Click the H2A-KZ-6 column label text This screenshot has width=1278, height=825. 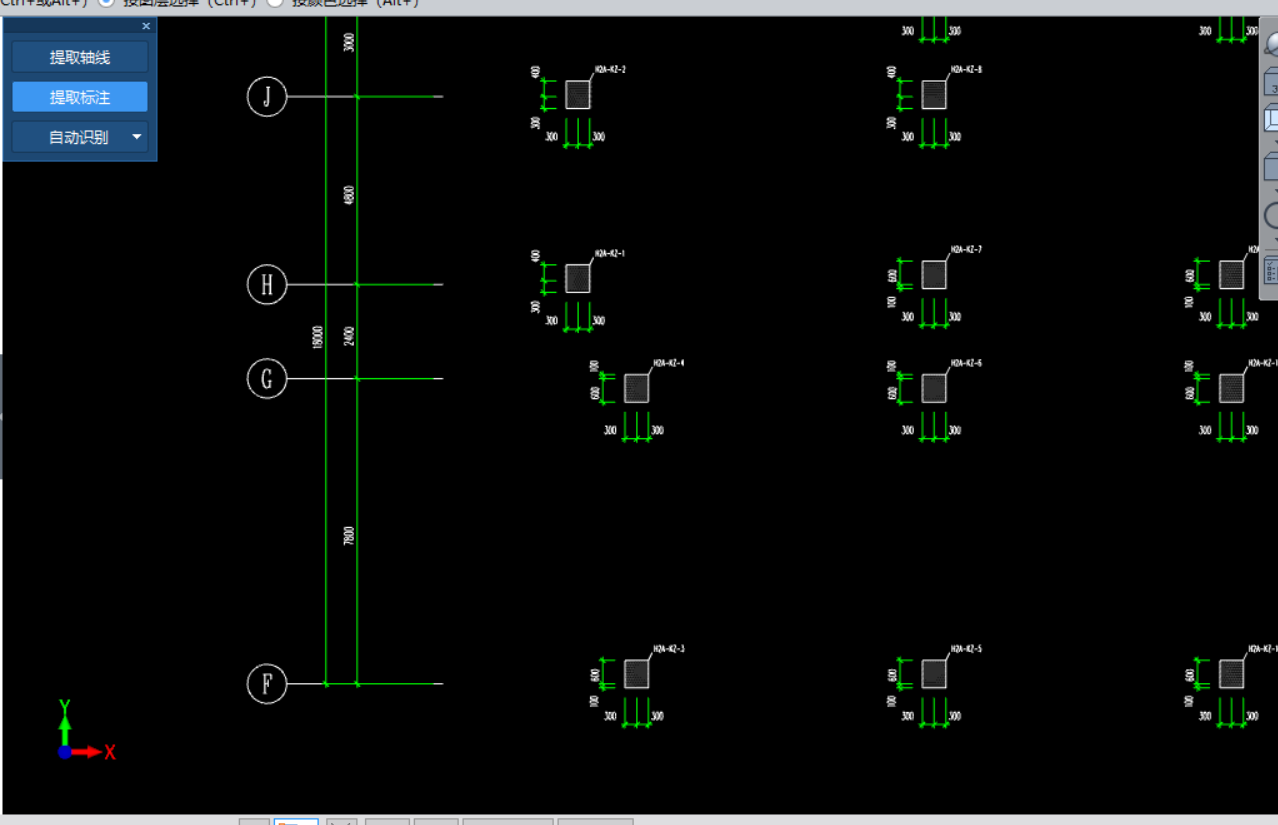(966, 363)
